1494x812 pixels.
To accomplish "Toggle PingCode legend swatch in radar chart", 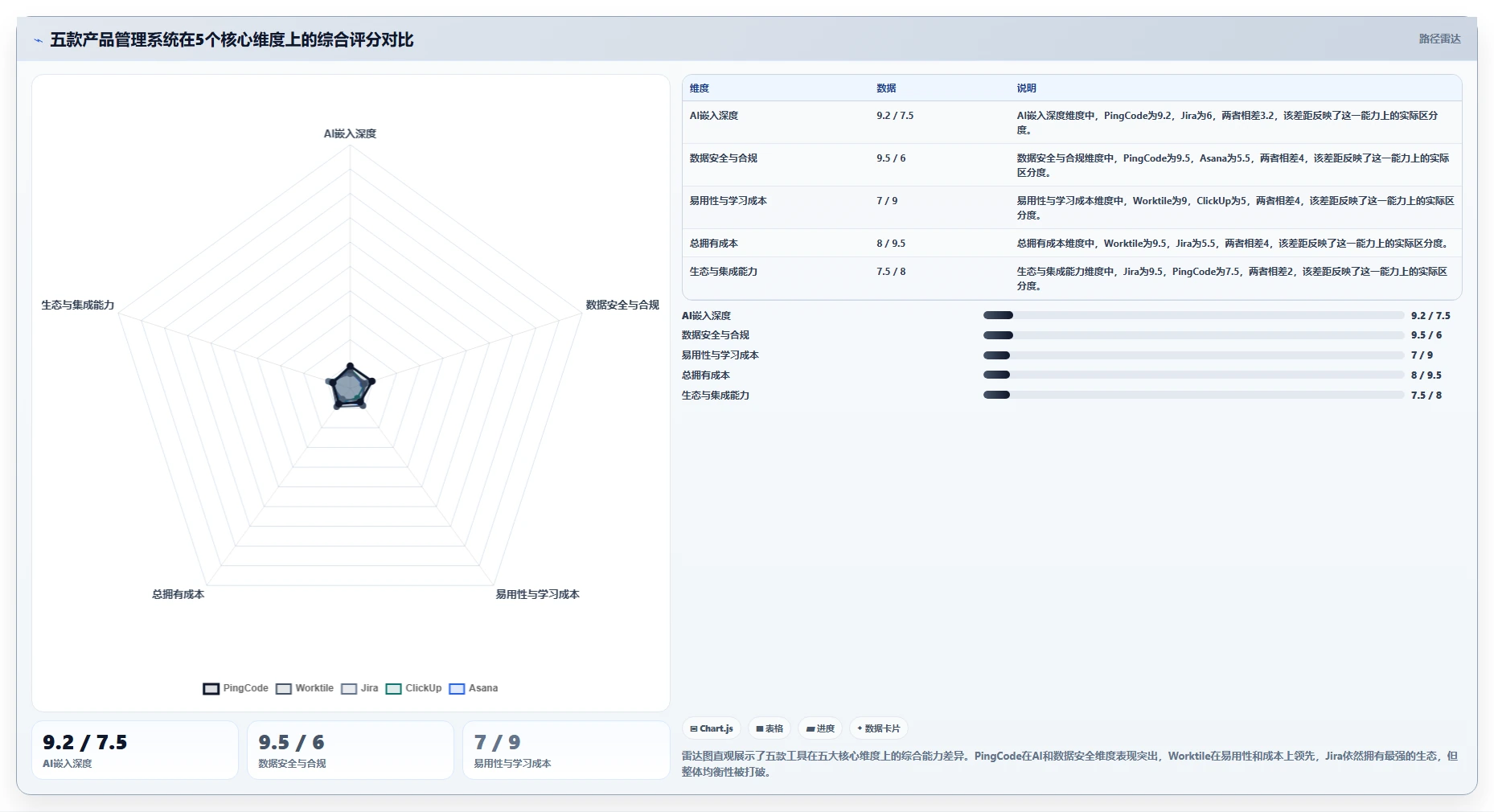I will click(x=211, y=689).
